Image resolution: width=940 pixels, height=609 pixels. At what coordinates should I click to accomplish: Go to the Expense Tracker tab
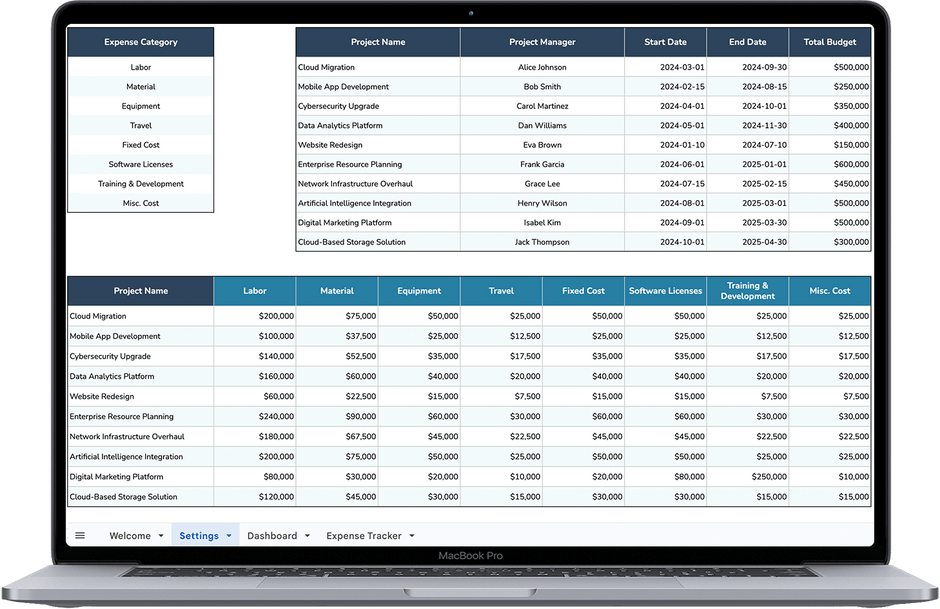pos(364,535)
